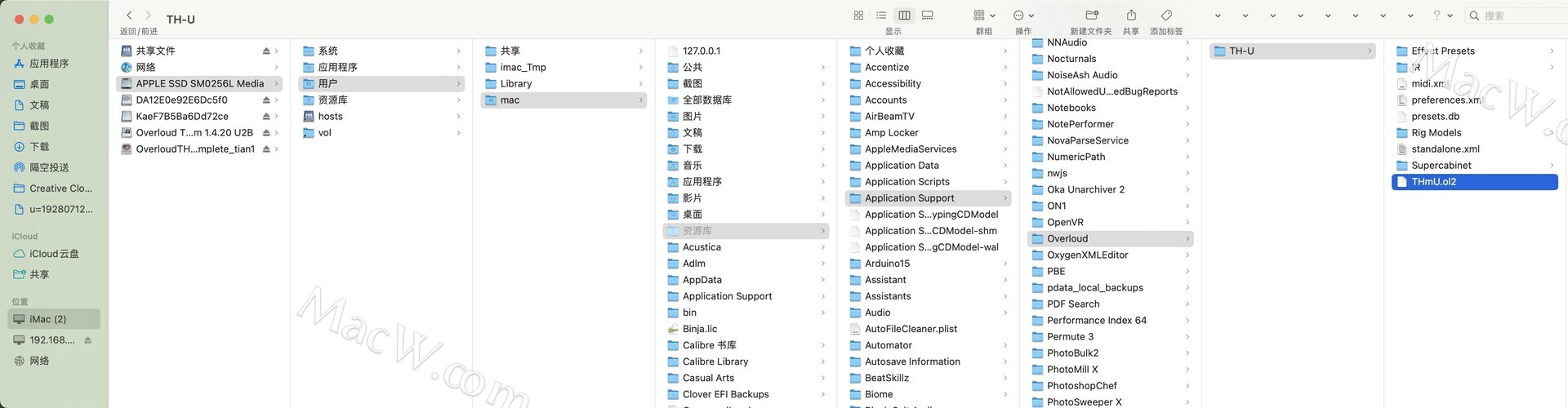Image resolution: width=1568 pixels, height=408 pixels.
Task: Switch to gallery view mode
Action: pyautogui.click(x=928, y=16)
